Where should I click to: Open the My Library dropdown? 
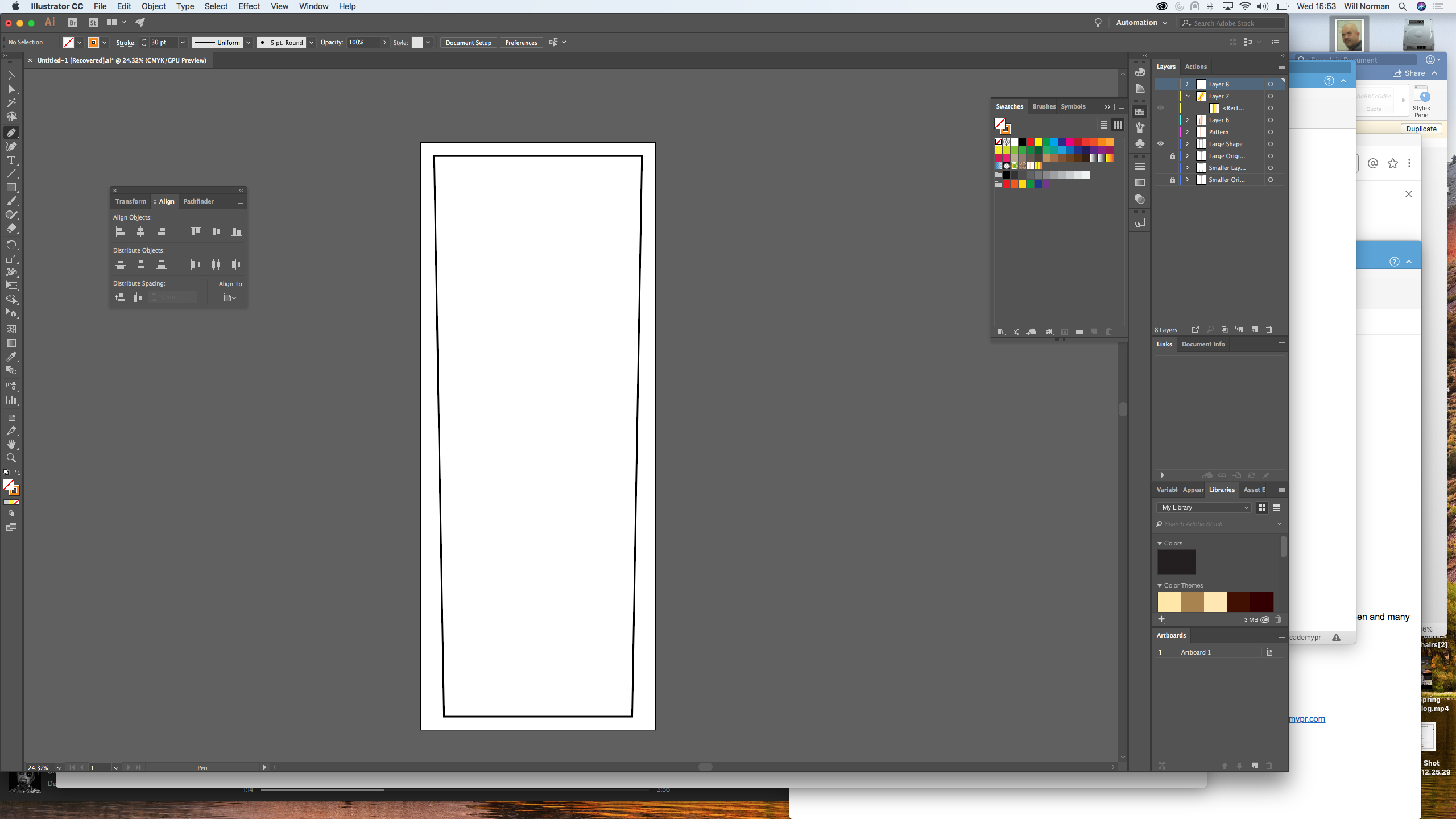point(1204,507)
